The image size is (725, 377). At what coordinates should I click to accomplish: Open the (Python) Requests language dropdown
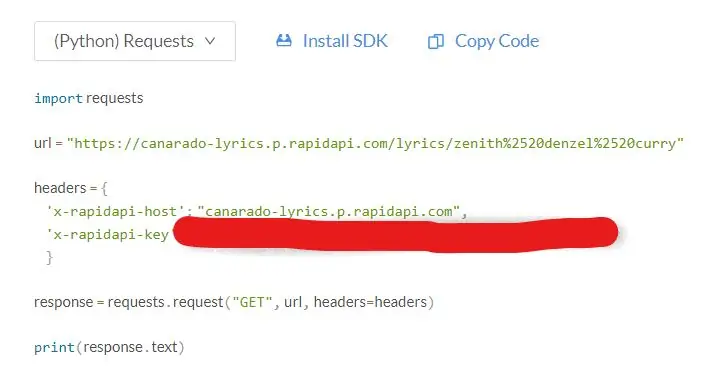click(x=135, y=41)
